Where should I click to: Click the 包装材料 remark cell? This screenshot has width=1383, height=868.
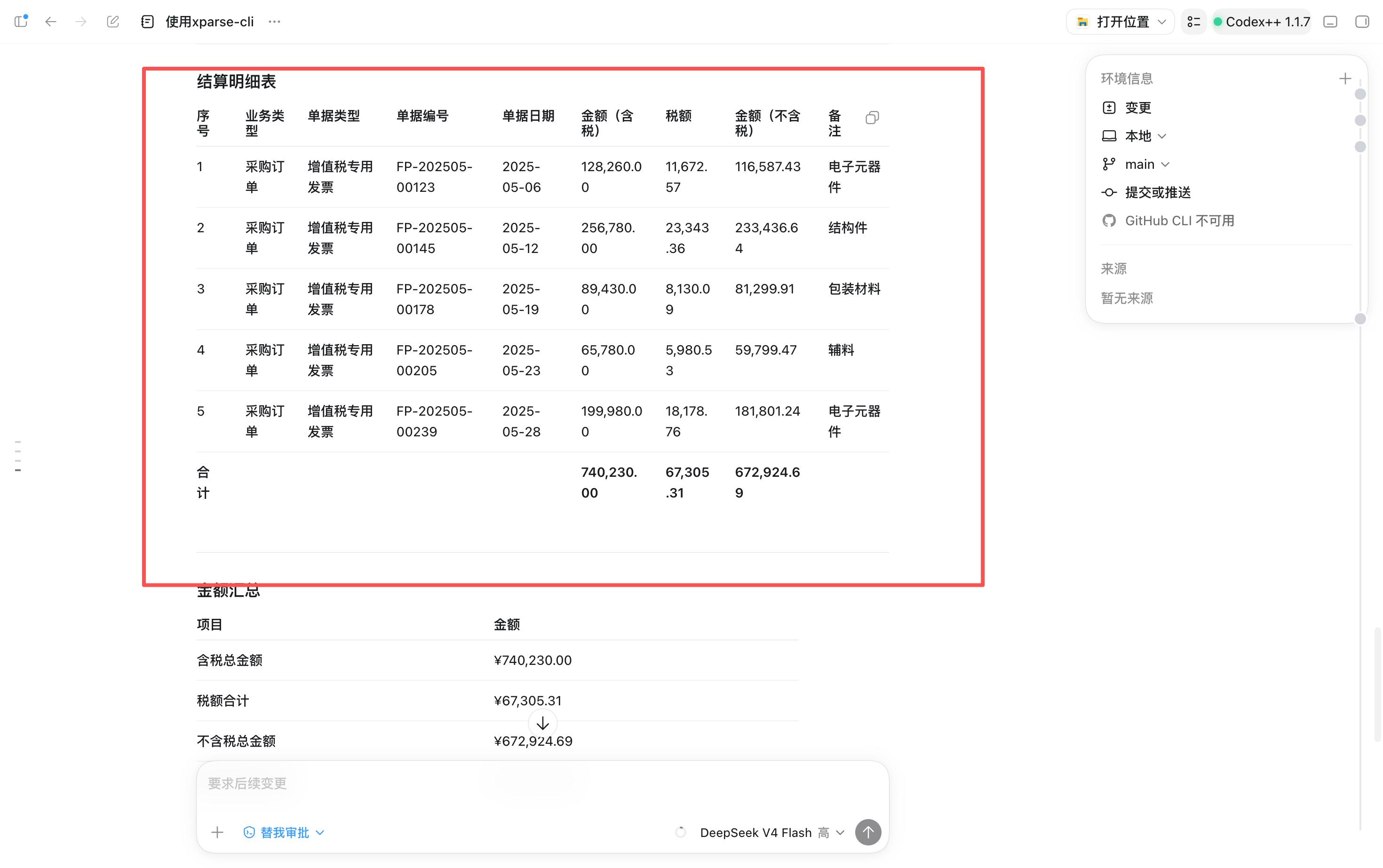(854, 289)
